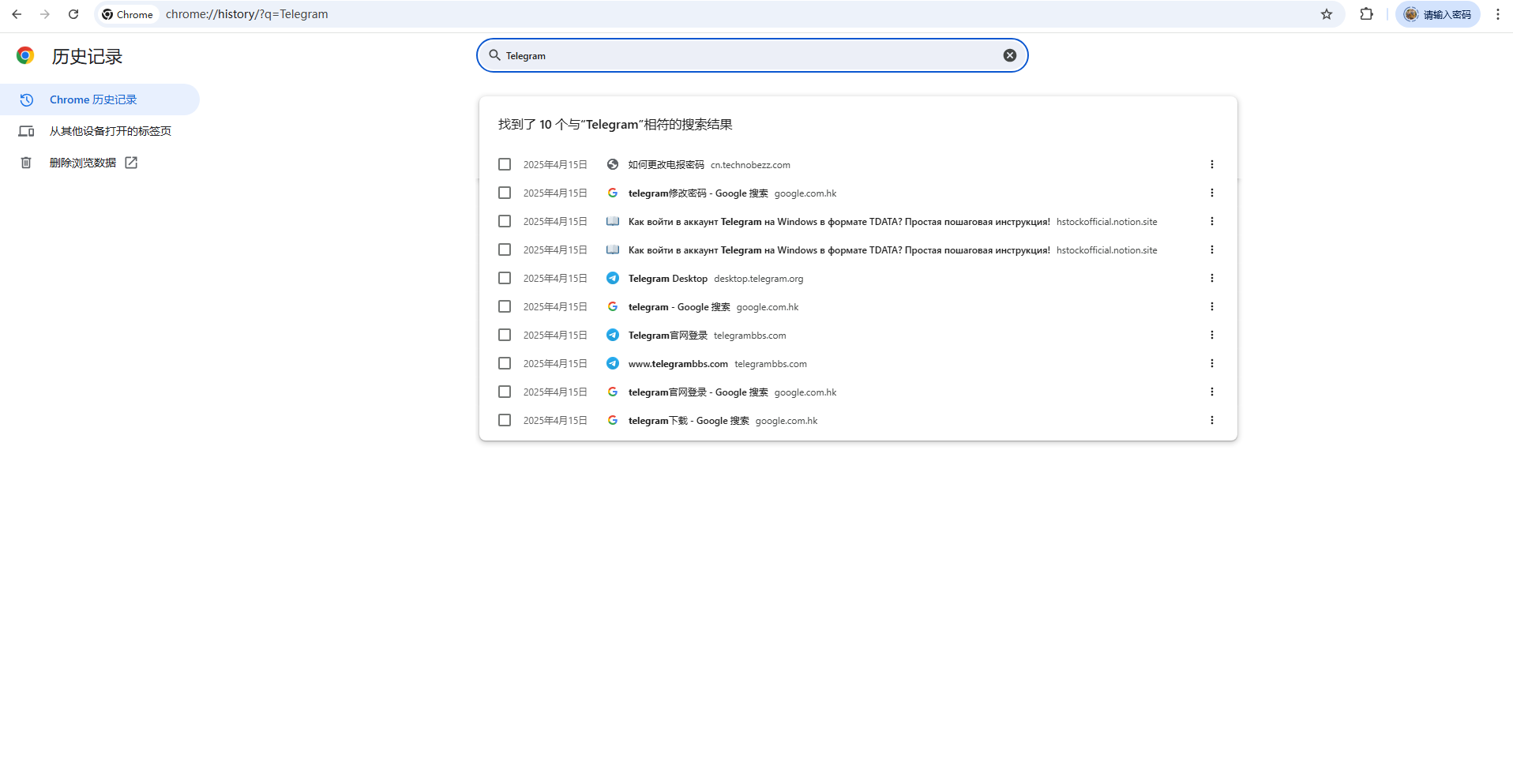Screen dimensions: 1513x784
Task: Open more actions for 如何更改电报密码 entry
Action: [1212, 164]
